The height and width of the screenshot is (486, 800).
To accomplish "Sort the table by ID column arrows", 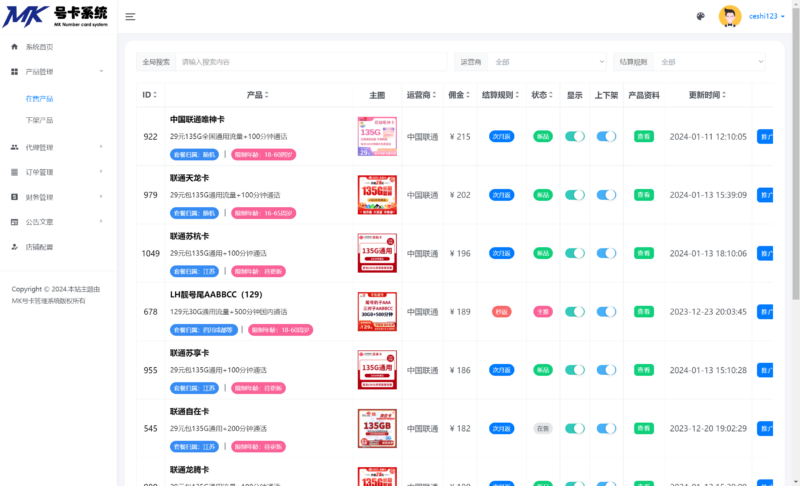I will (155, 95).
